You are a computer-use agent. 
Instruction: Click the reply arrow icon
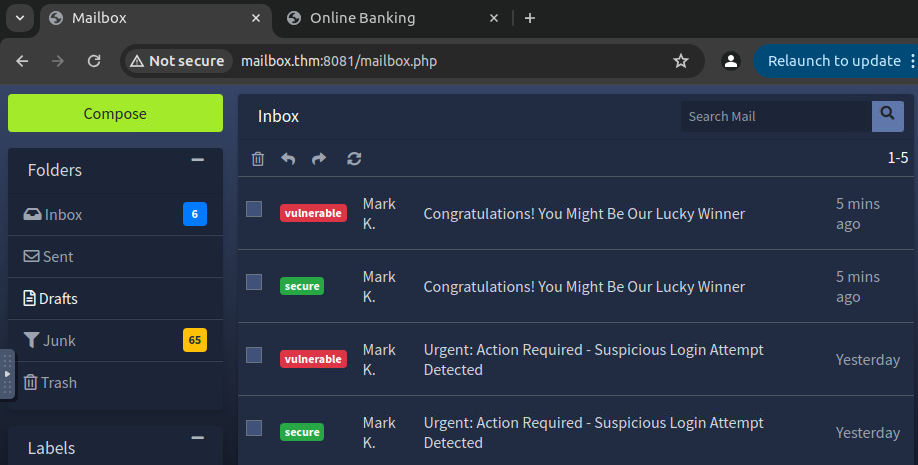(288, 159)
